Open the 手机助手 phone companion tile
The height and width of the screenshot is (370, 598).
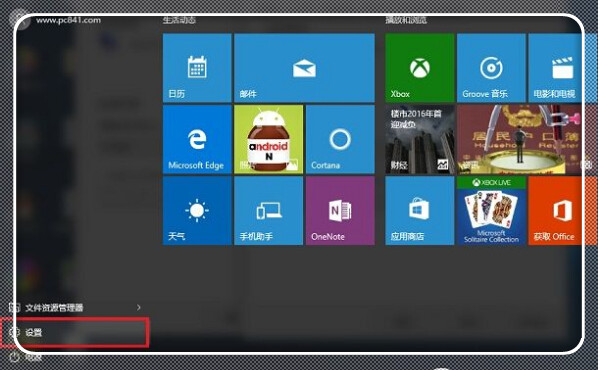coord(268,211)
